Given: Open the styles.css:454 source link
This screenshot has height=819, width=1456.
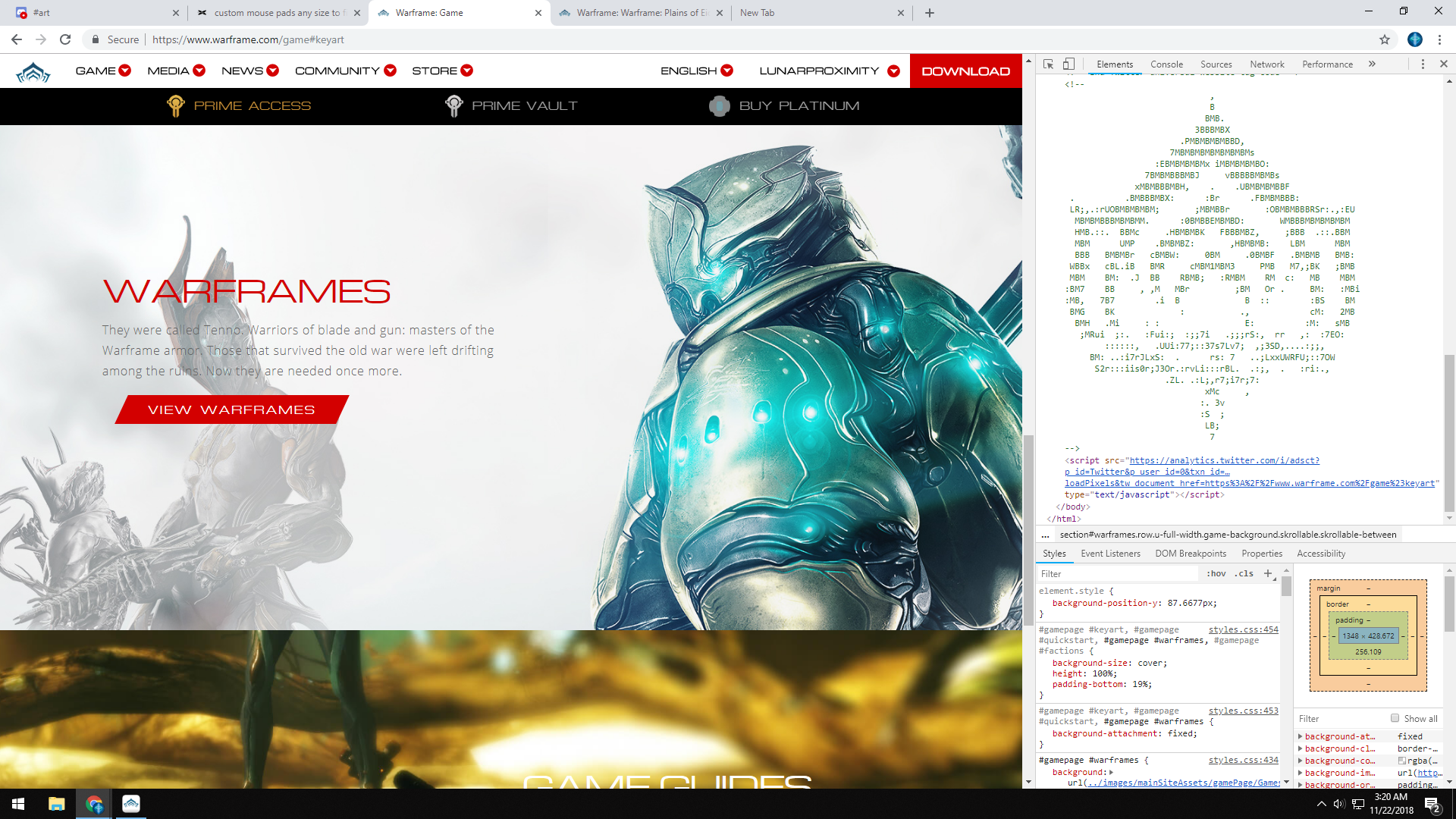Looking at the screenshot, I should click(x=1244, y=629).
